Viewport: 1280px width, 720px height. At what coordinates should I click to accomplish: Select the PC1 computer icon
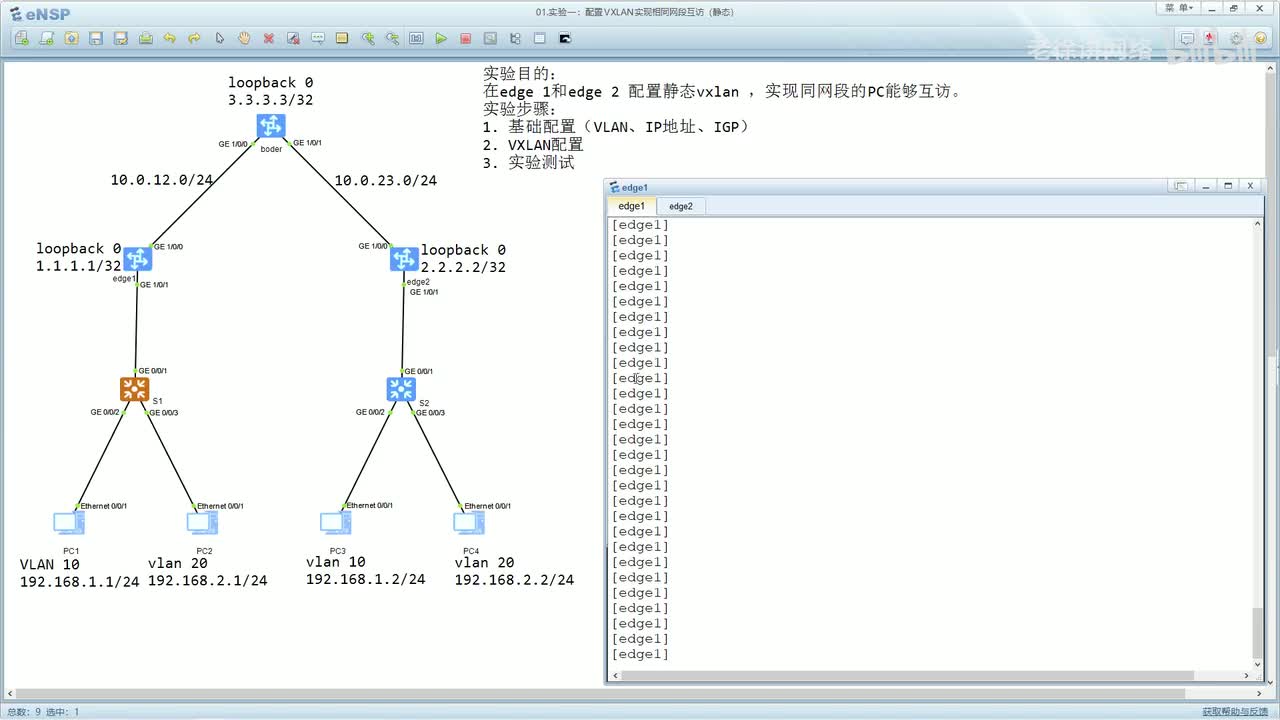68,523
